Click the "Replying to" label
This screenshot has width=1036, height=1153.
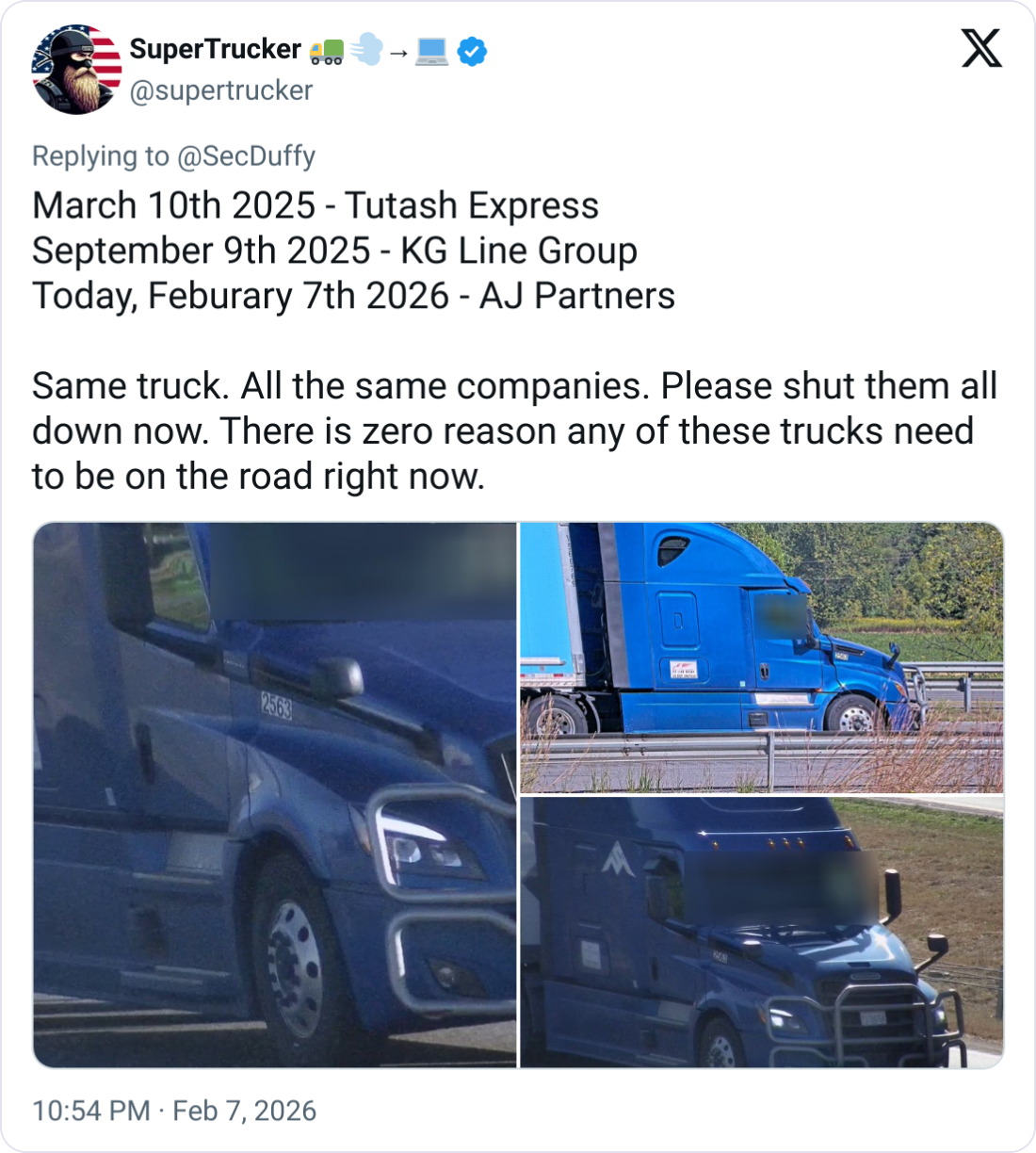pos(101,156)
